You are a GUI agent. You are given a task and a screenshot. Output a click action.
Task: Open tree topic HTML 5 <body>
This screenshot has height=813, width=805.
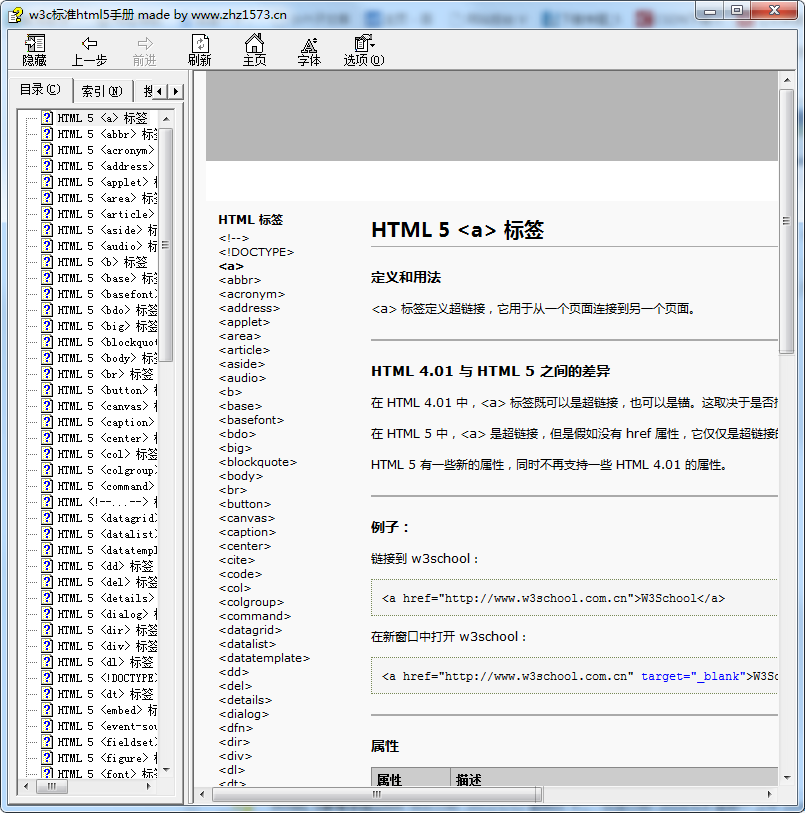106,358
